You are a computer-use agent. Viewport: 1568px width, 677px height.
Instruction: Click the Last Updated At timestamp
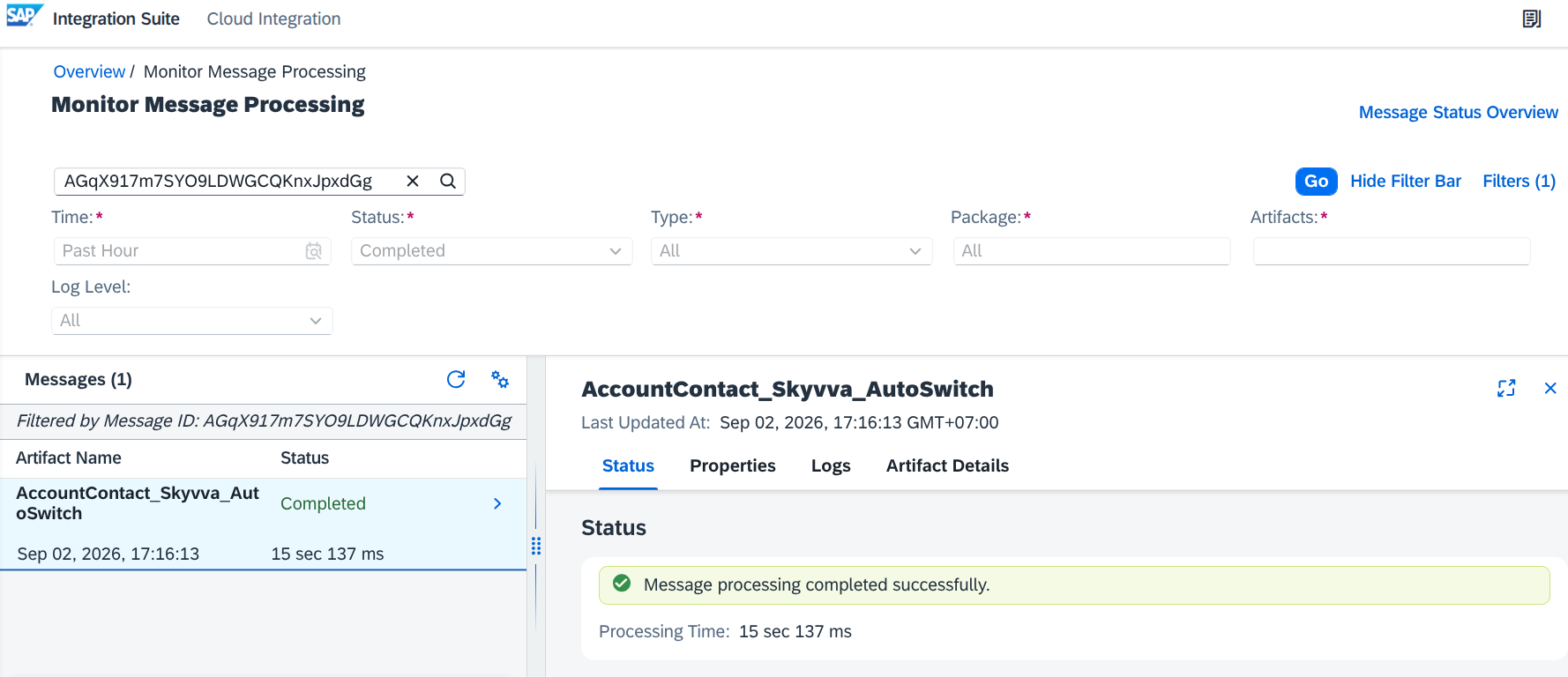tap(859, 422)
